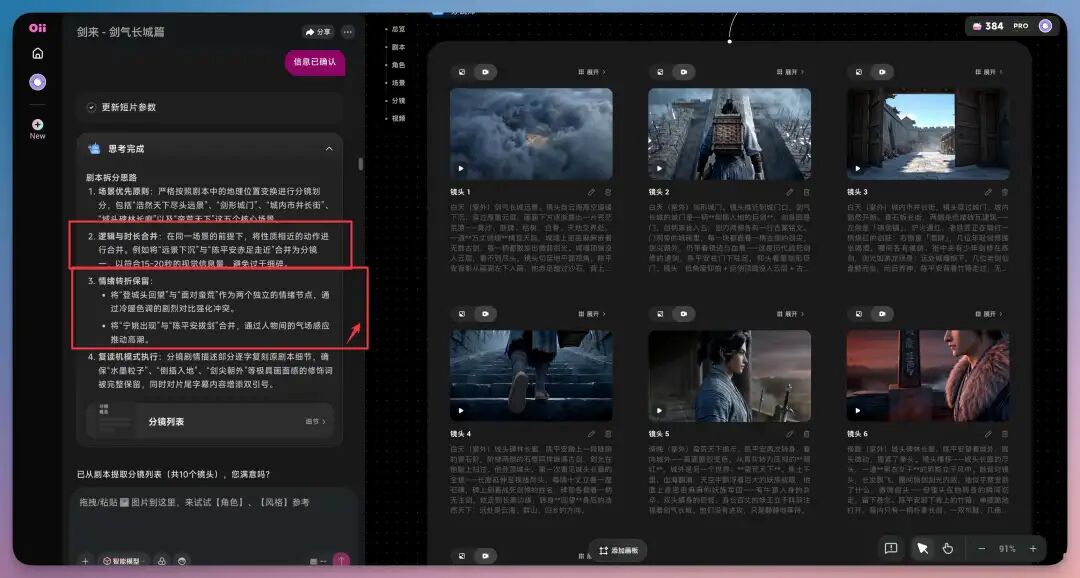
Task: Open 细节 details of 分镜列表
Action: [x=315, y=421]
